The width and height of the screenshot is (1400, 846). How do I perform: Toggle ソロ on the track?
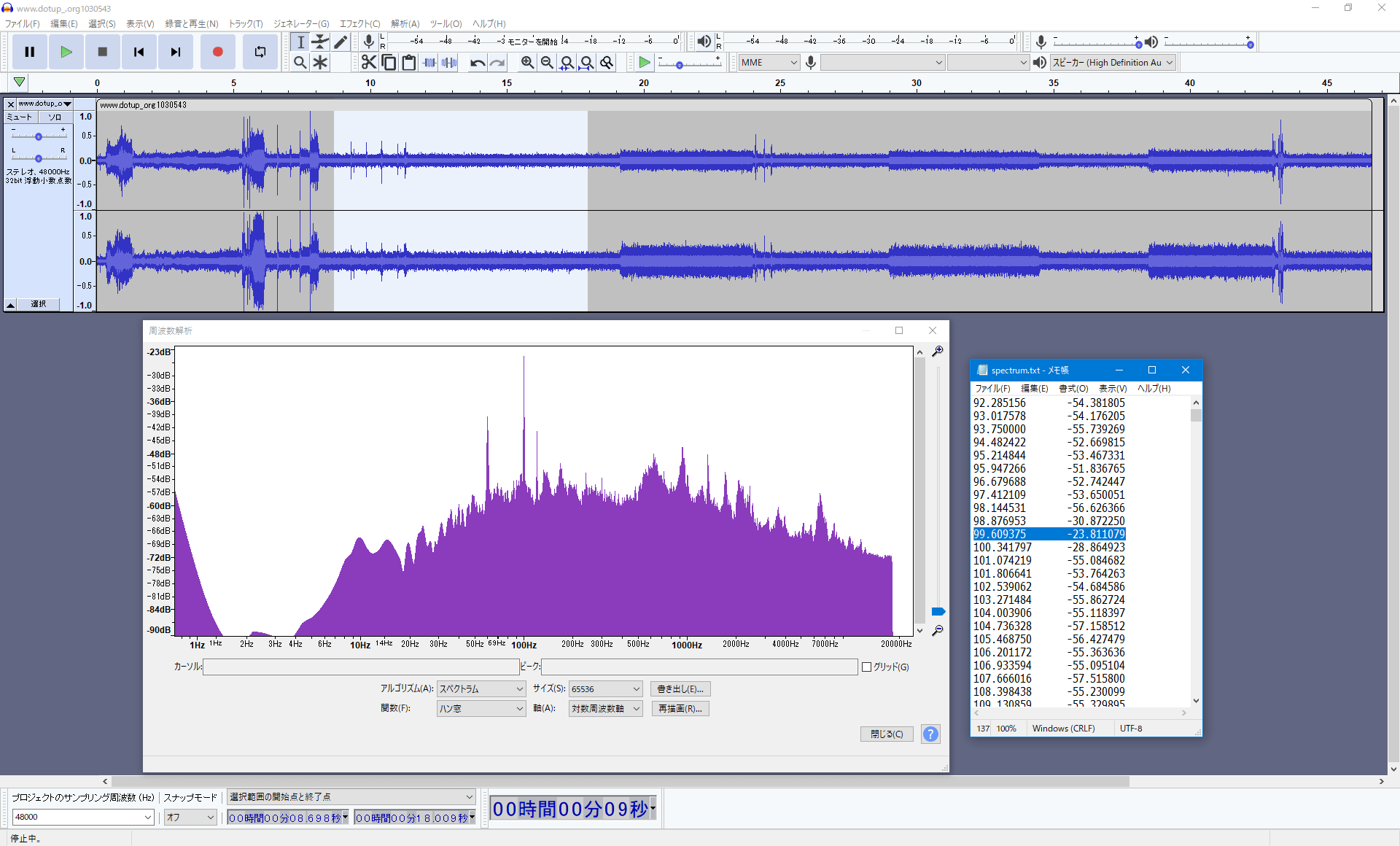(x=55, y=117)
